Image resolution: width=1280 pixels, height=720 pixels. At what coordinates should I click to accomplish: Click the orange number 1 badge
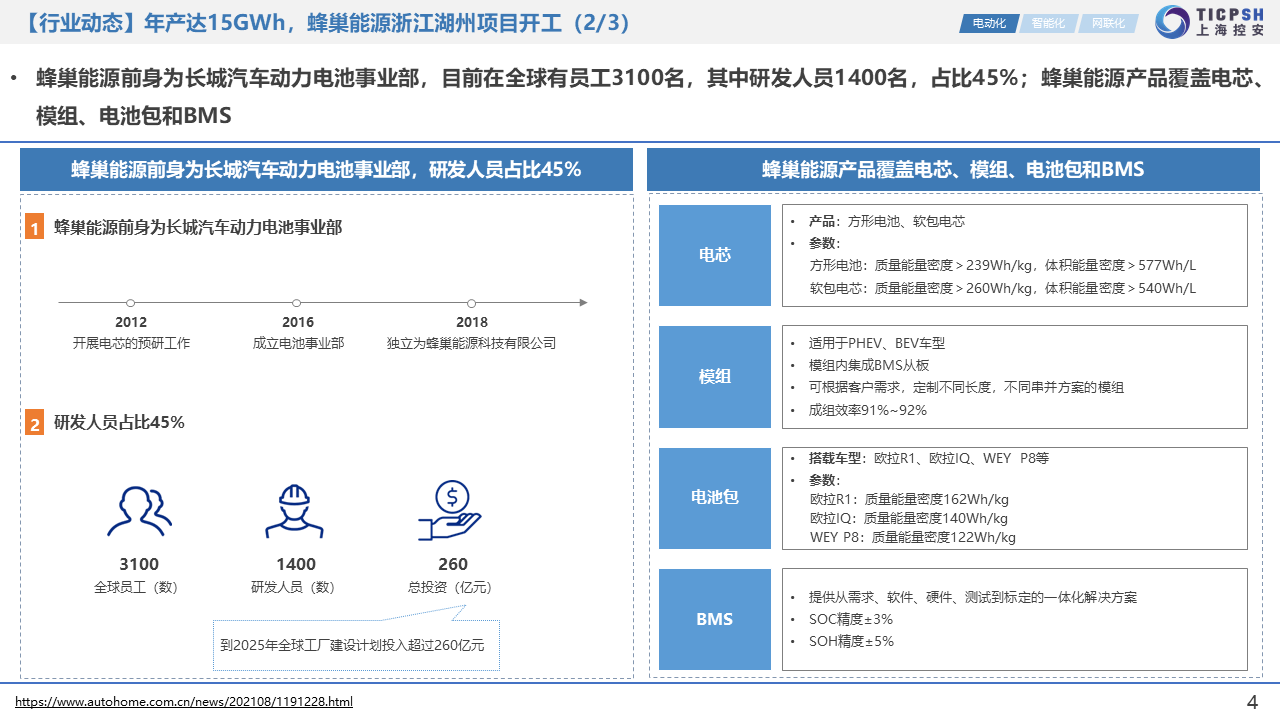pyautogui.click(x=35, y=228)
